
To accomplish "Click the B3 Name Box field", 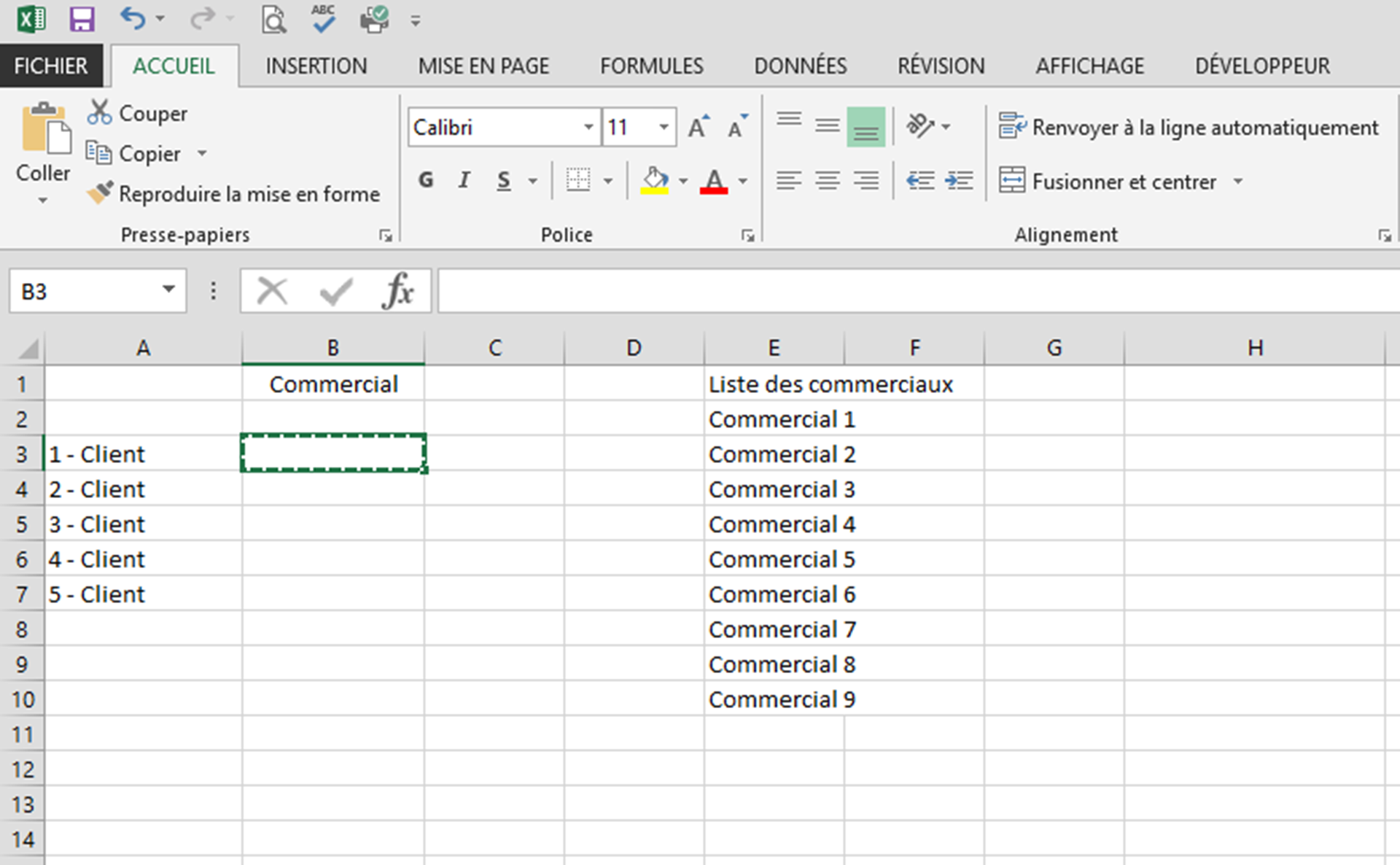I will click(x=85, y=291).
